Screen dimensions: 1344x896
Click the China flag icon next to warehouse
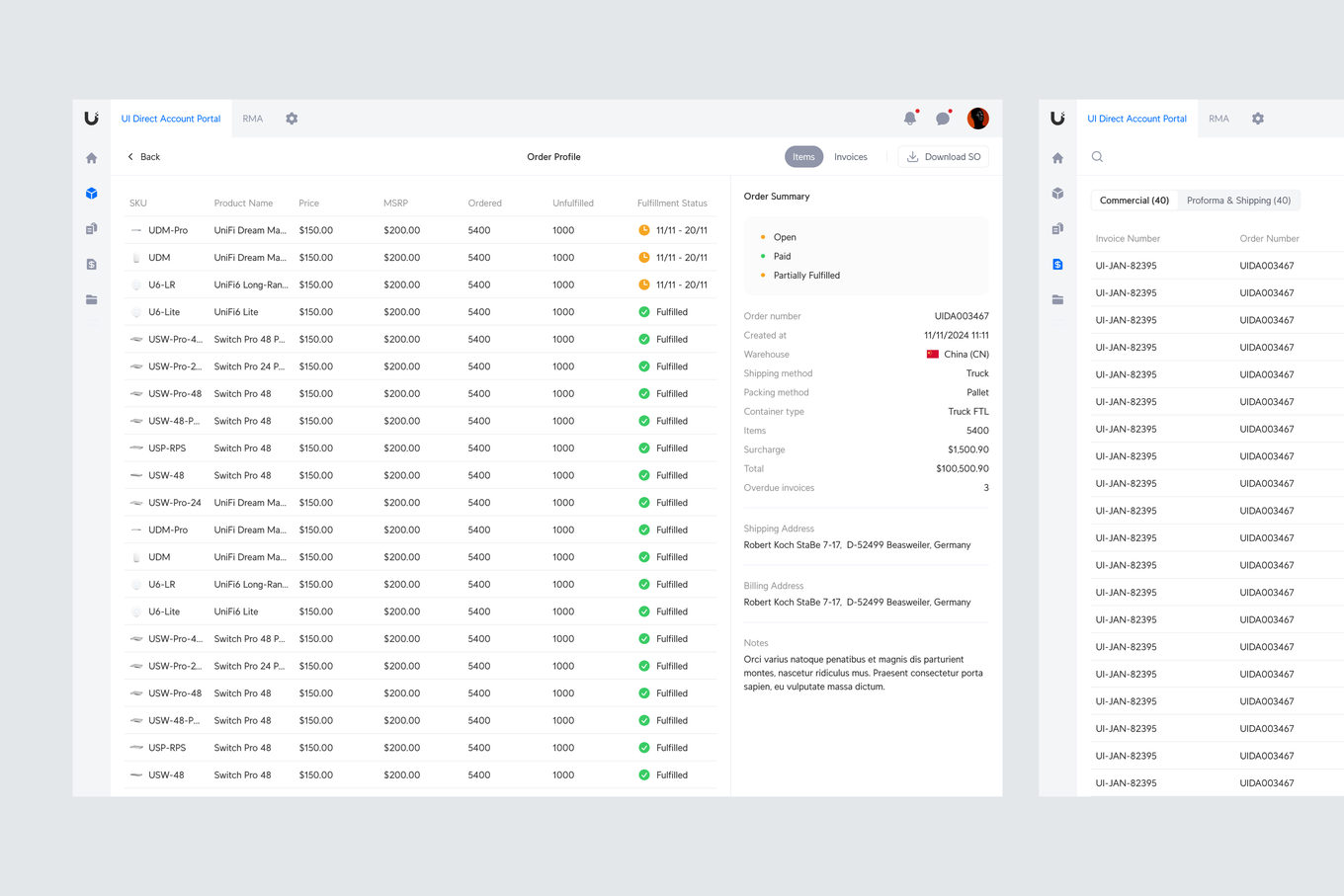[932, 354]
